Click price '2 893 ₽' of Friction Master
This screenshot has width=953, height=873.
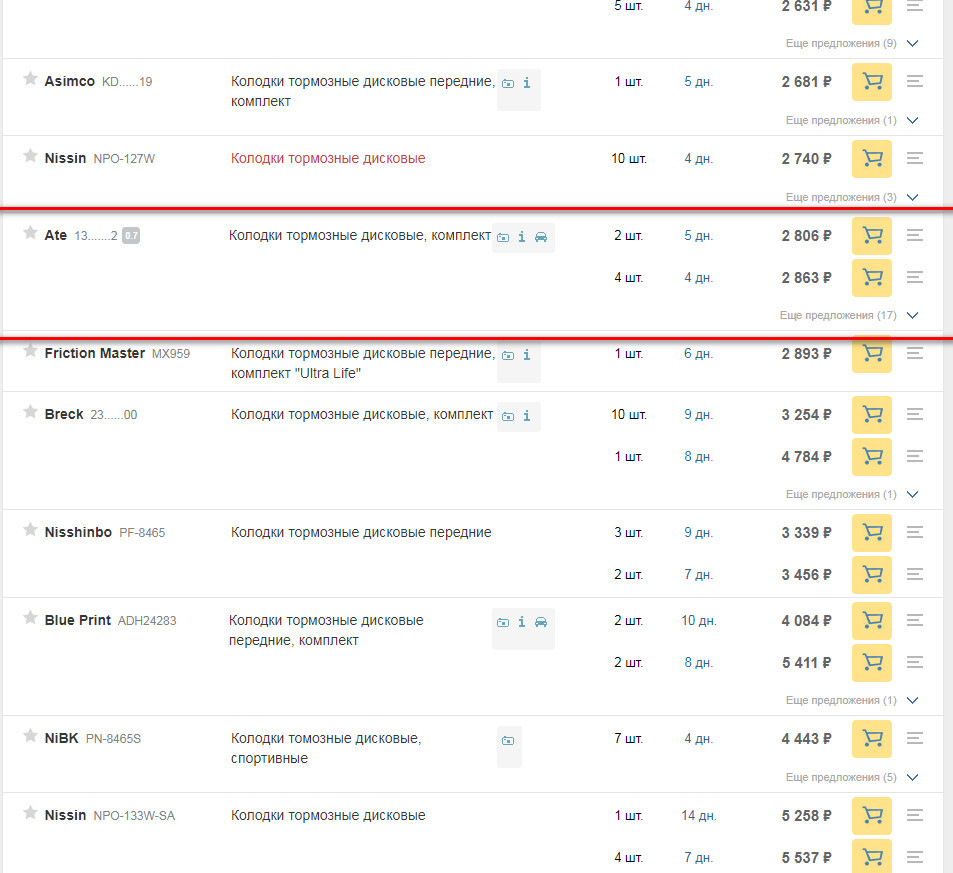806,354
